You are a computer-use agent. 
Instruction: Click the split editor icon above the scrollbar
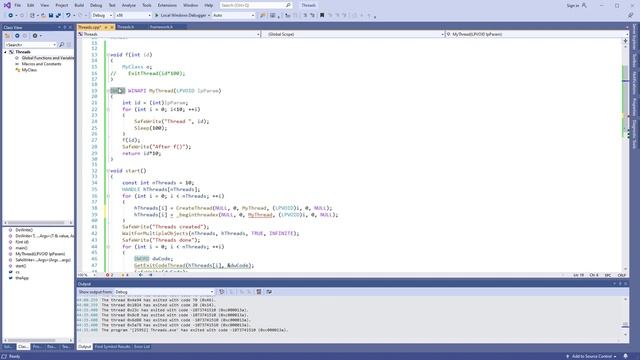click(x=625, y=41)
